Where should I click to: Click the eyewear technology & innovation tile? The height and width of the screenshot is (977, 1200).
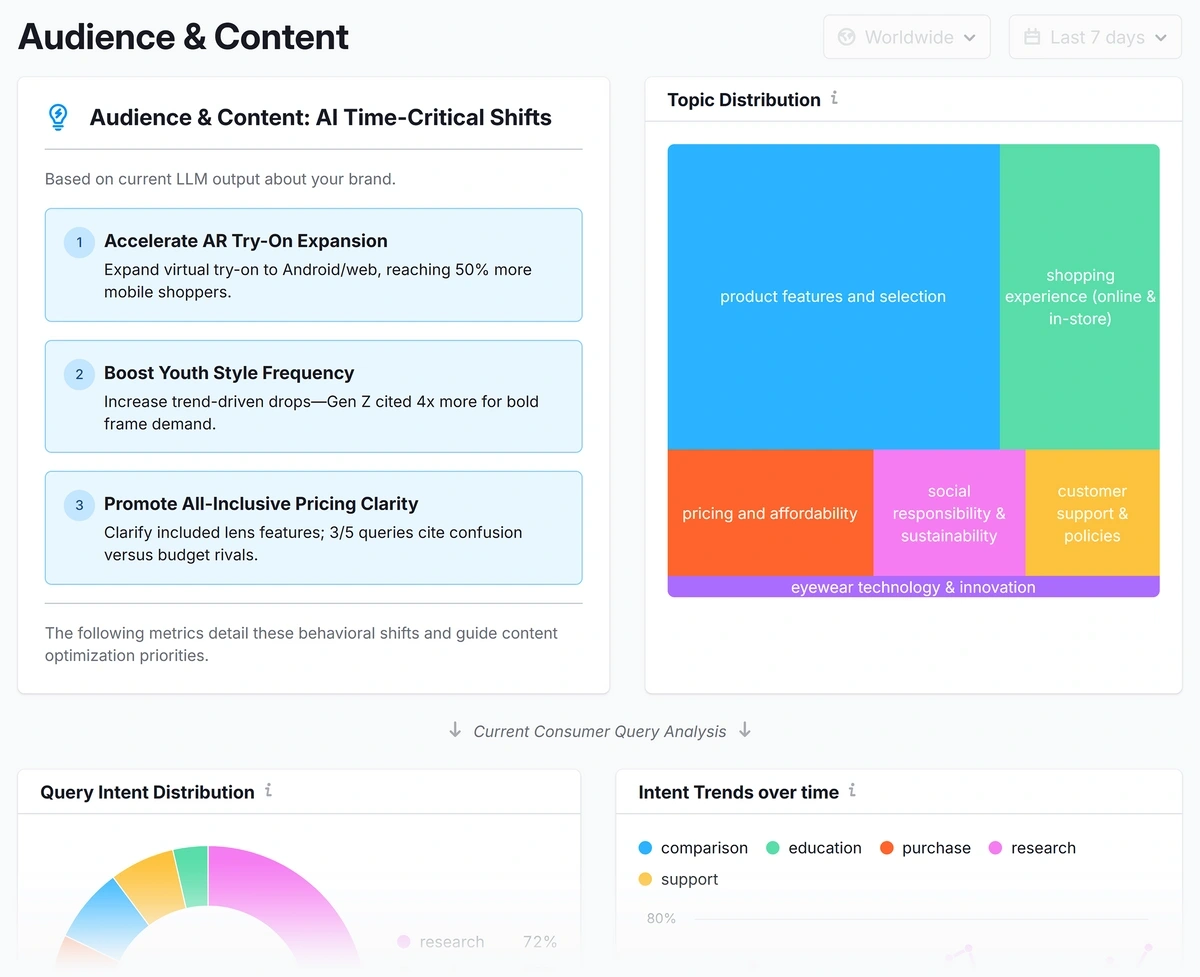[x=913, y=587]
